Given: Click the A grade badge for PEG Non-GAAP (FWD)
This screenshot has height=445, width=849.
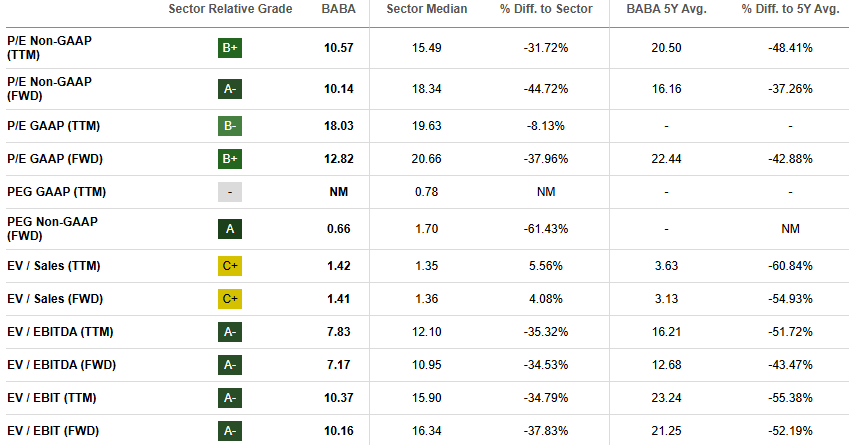Looking at the screenshot, I should pos(230,229).
